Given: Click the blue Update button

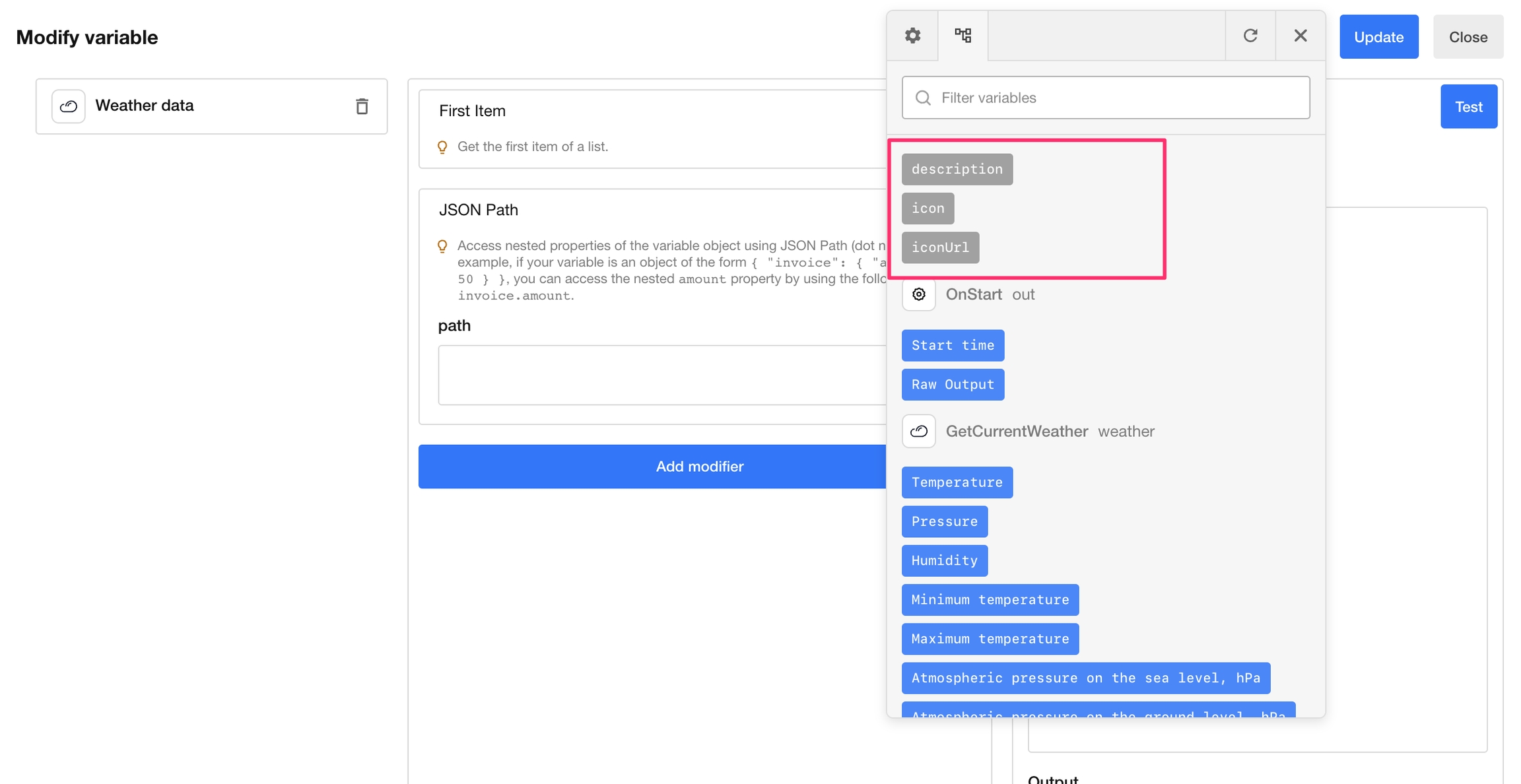Looking at the screenshot, I should (x=1378, y=37).
